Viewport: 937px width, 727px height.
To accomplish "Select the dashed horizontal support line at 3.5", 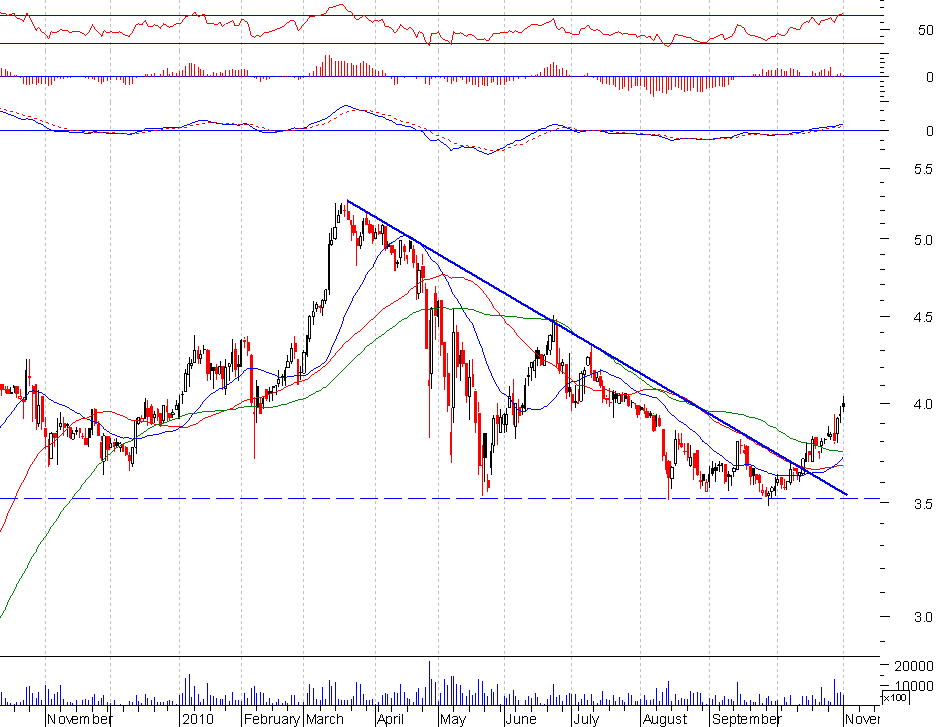I will pos(440,498).
